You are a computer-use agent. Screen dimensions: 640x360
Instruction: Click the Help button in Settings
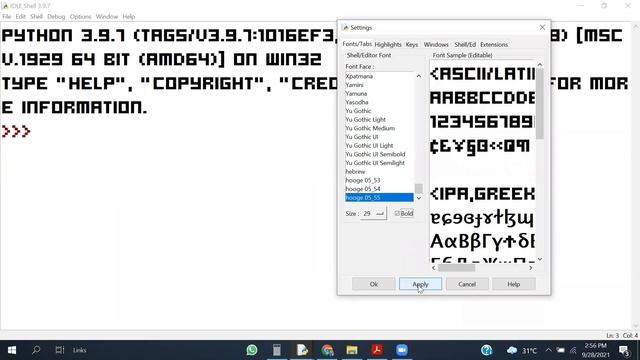513,284
